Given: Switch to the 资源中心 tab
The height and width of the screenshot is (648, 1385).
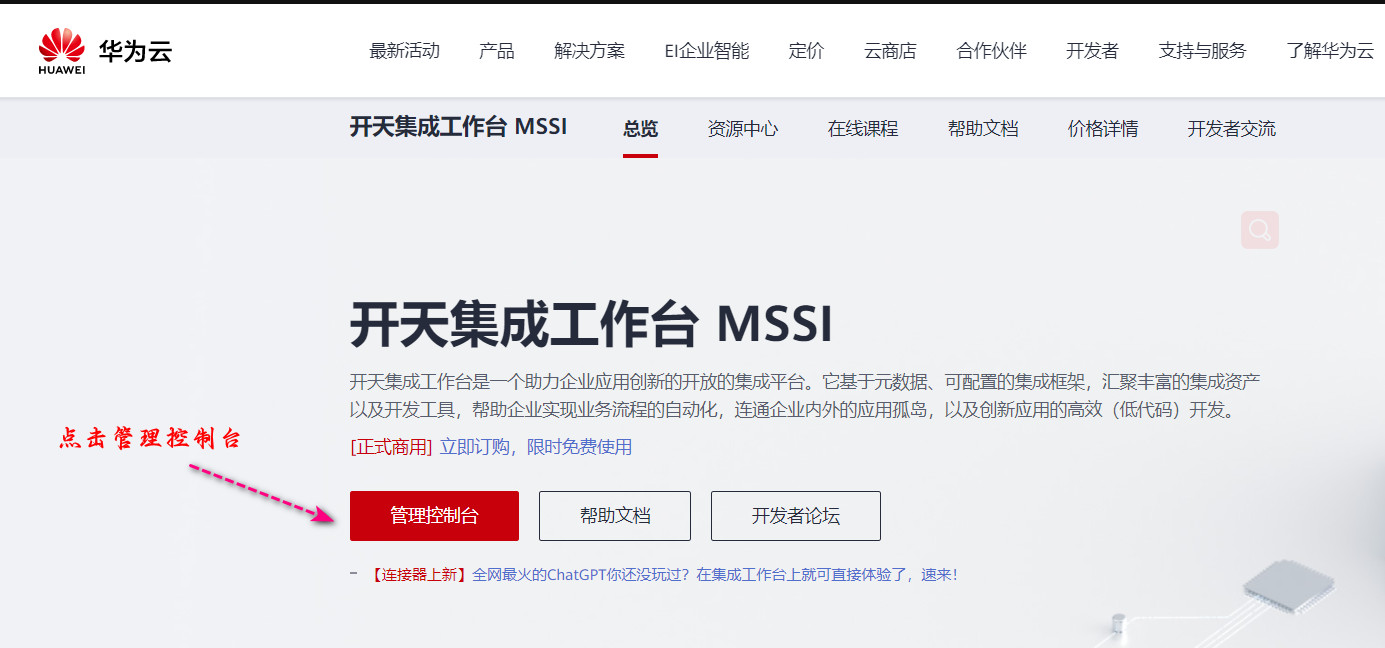Looking at the screenshot, I should [x=743, y=129].
